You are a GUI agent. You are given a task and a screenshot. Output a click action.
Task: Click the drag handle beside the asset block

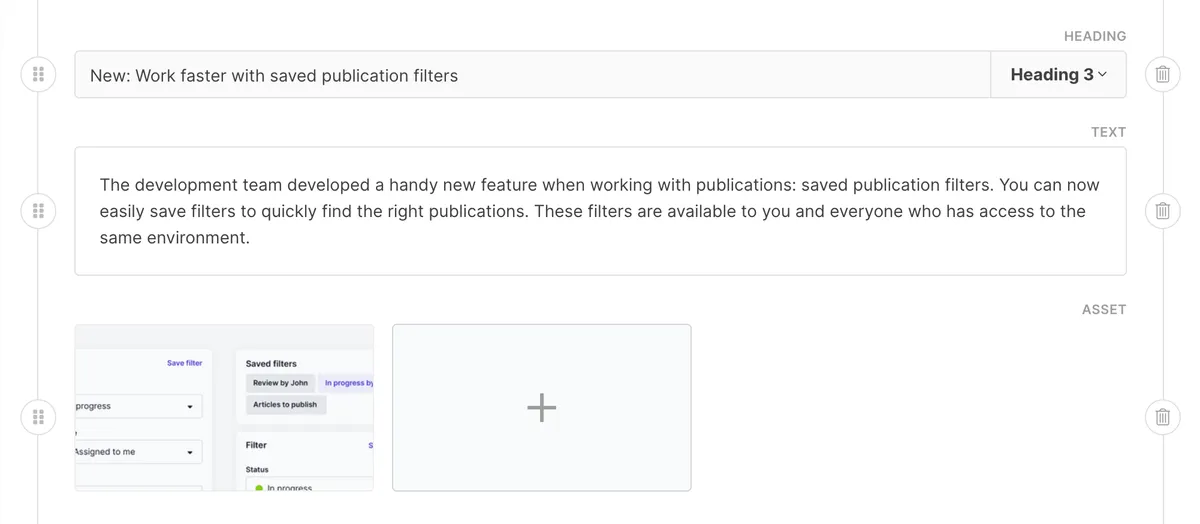38,417
